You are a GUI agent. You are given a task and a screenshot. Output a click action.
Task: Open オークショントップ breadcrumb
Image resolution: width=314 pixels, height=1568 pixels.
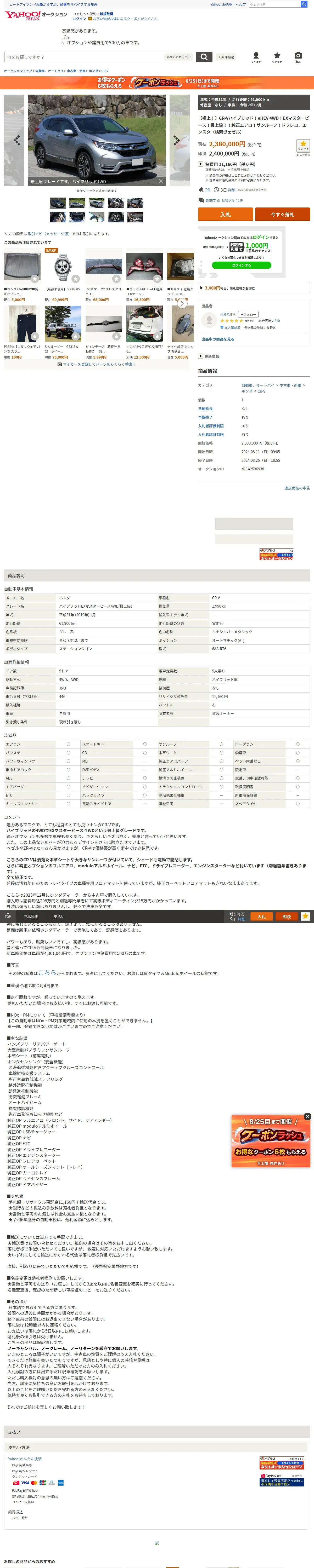point(18,71)
